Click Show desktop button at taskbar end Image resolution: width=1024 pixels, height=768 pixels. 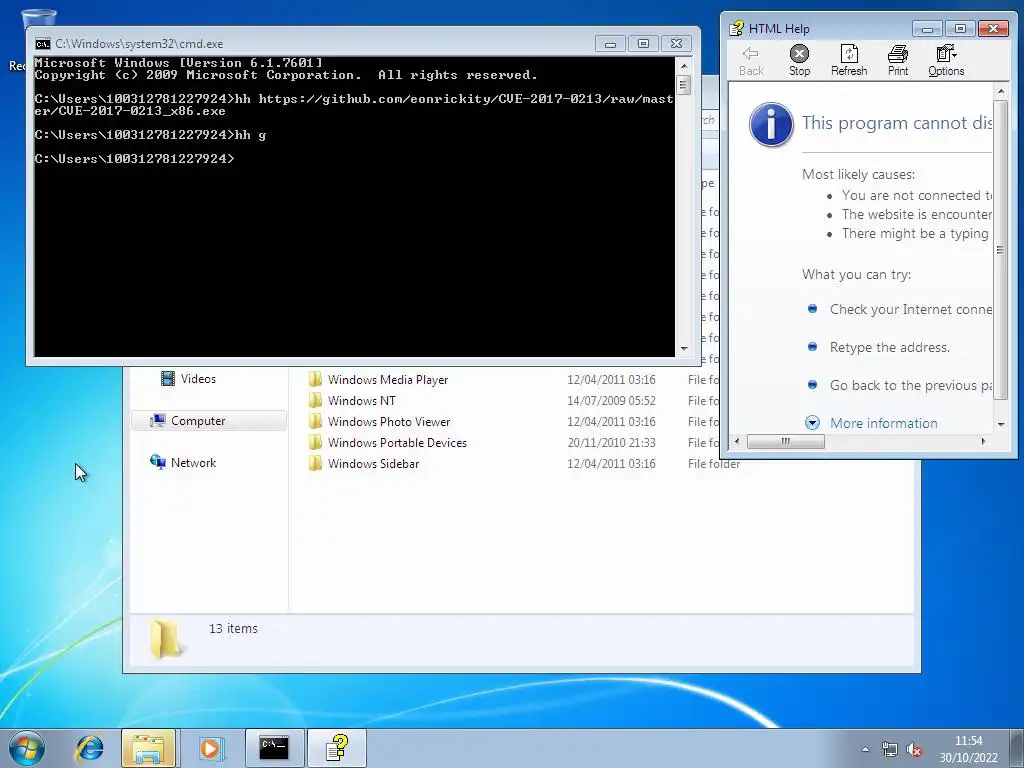[1017, 748]
